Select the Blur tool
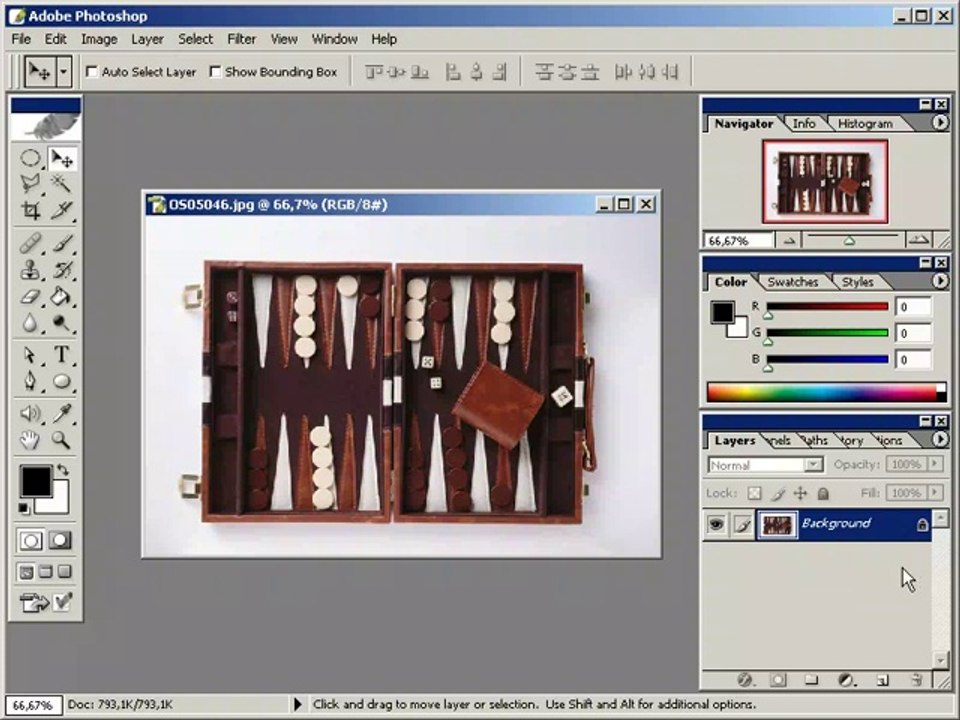 click(x=30, y=322)
